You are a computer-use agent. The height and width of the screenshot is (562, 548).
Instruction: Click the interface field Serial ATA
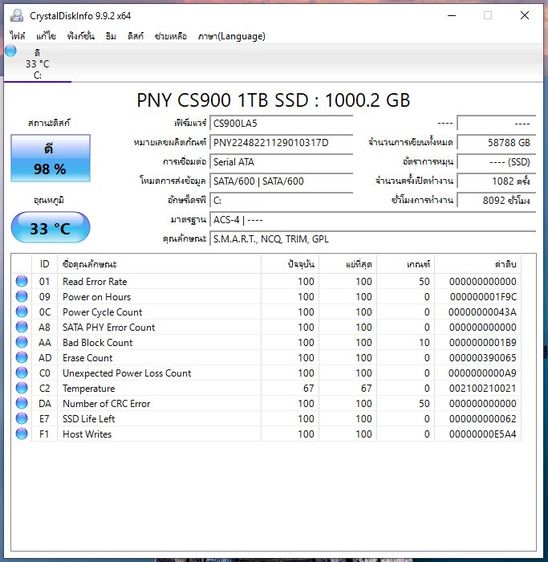281,162
